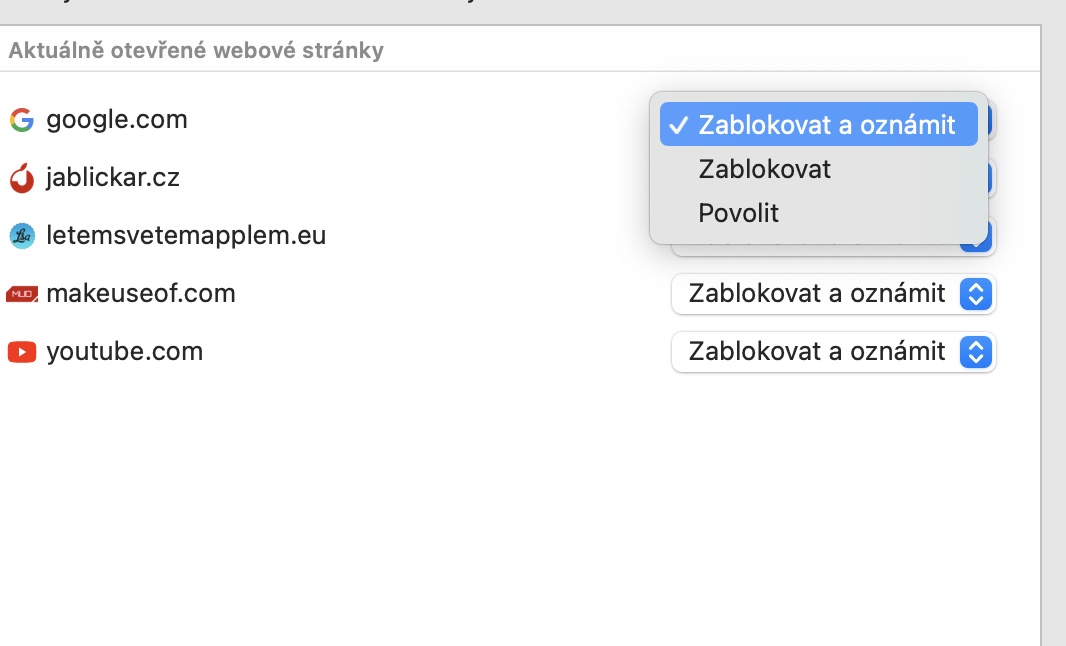The width and height of the screenshot is (1066, 646).
Task: Choose "Povolit" from the popup menu
Action: (x=739, y=213)
